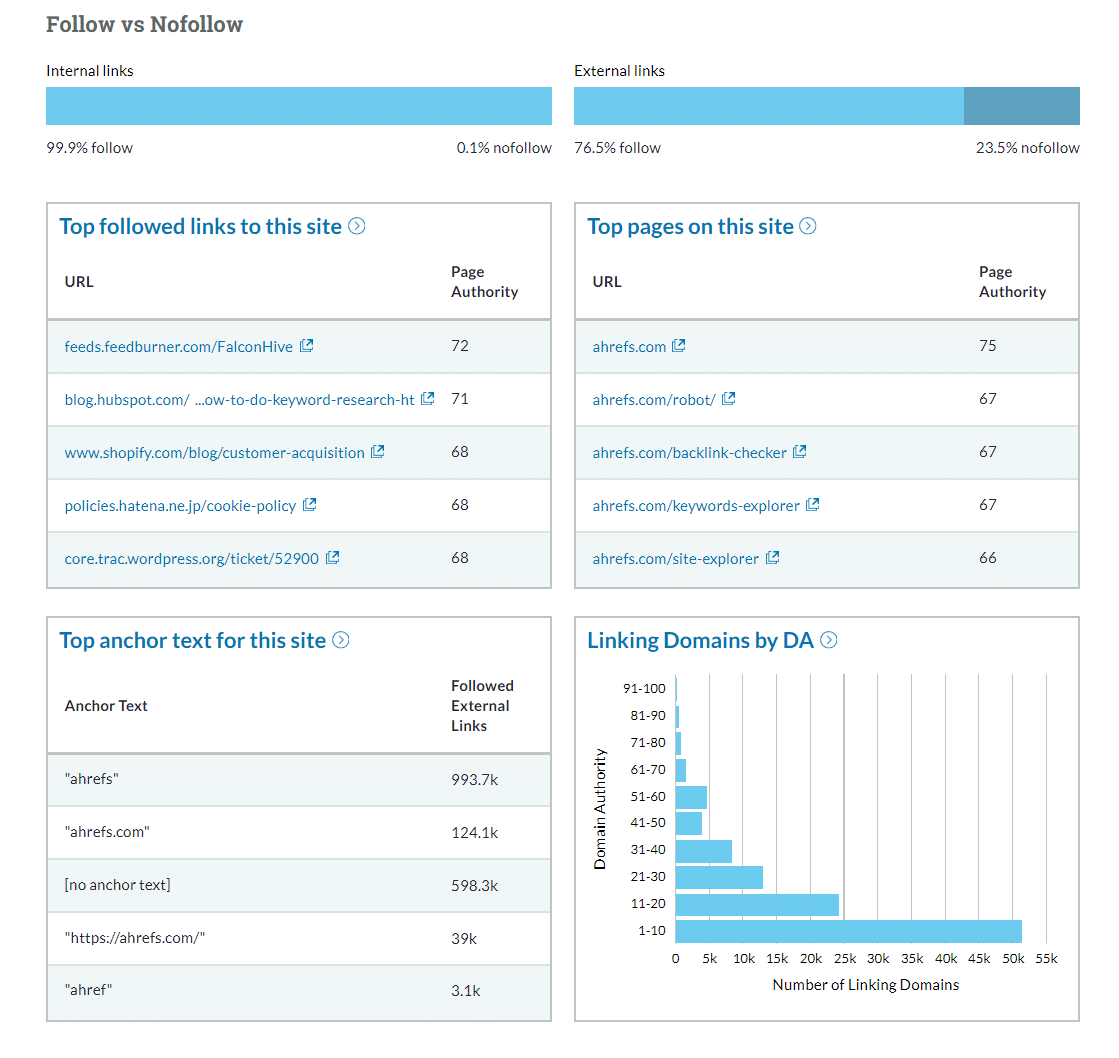Open external link icon beside ahrefs.com/site-explorer

tap(773, 557)
